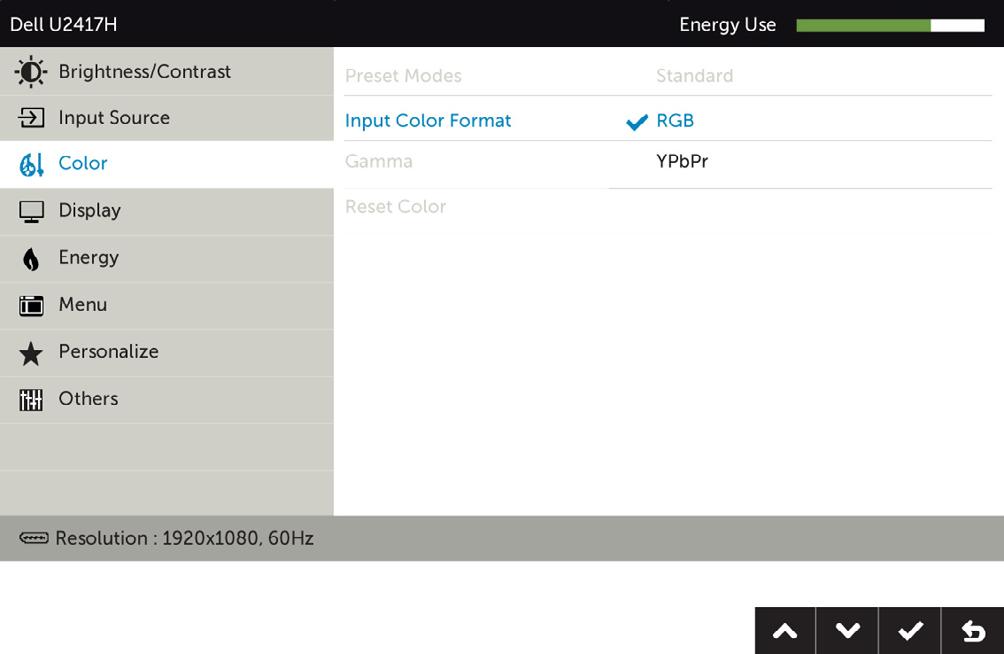The image size is (1004, 654).
Task: Click the Dell U2417H title text
Action: pyautogui.click(x=63, y=25)
